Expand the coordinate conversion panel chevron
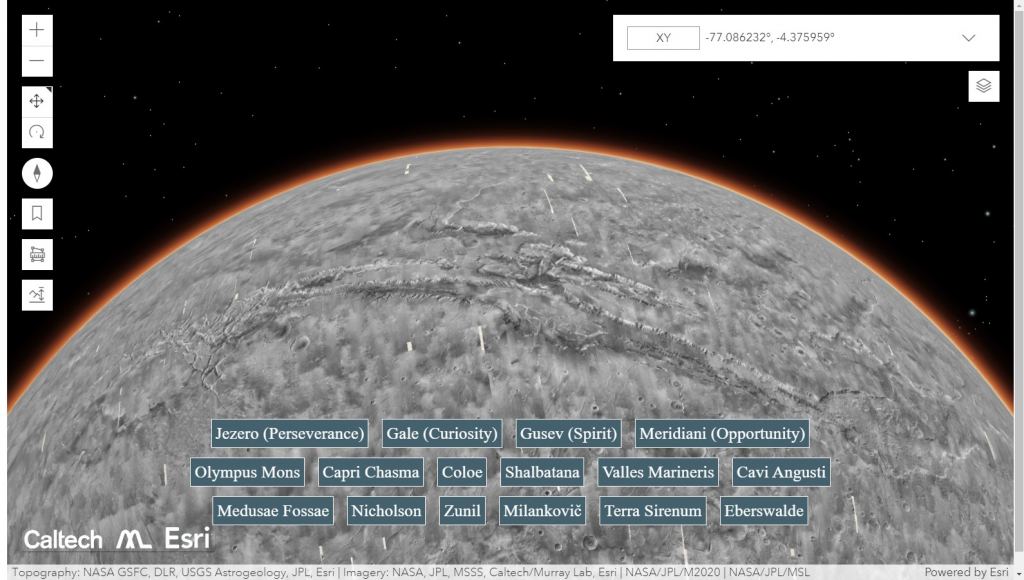Image resolution: width=1024 pixels, height=580 pixels. coord(968,38)
